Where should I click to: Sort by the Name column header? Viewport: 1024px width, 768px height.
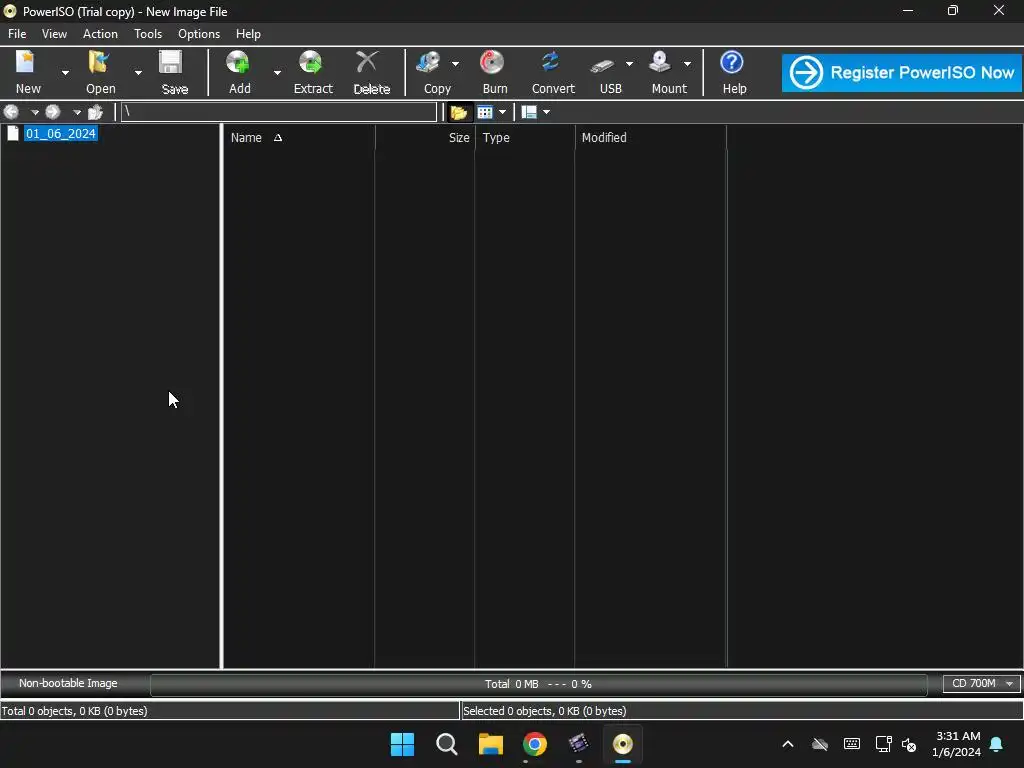point(299,138)
